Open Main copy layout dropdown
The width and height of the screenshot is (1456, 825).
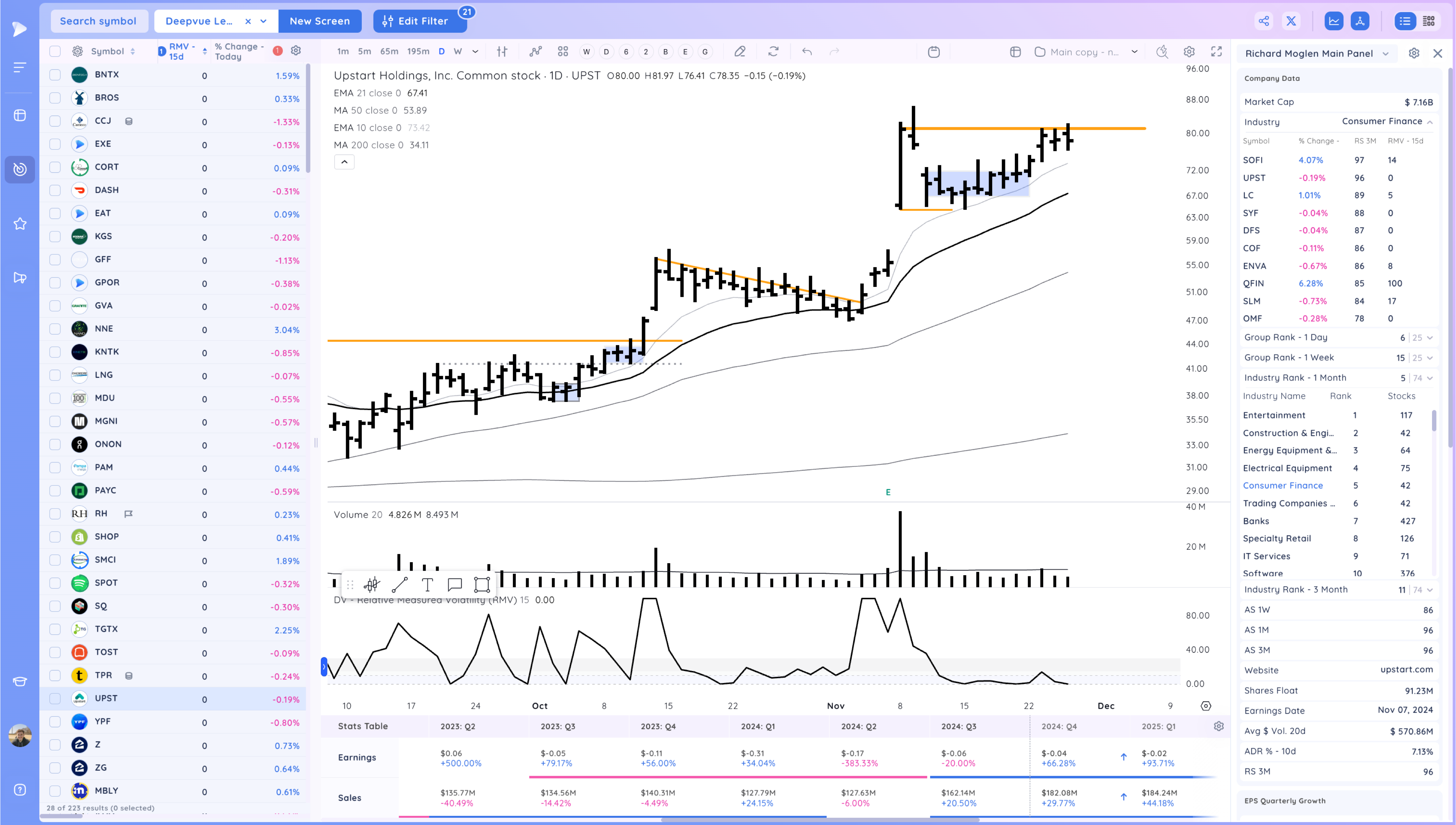pyautogui.click(x=1134, y=52)
